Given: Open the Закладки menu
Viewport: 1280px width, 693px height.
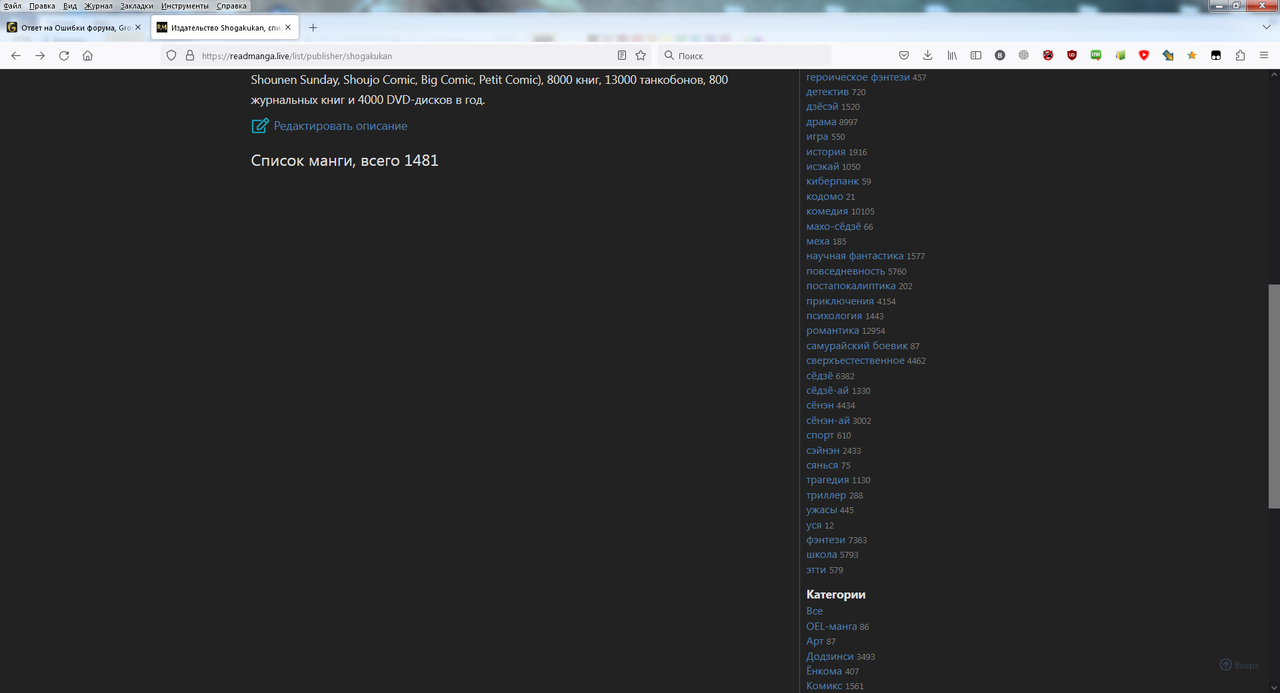Looking at the screenshot, I should tap(137, 6).
